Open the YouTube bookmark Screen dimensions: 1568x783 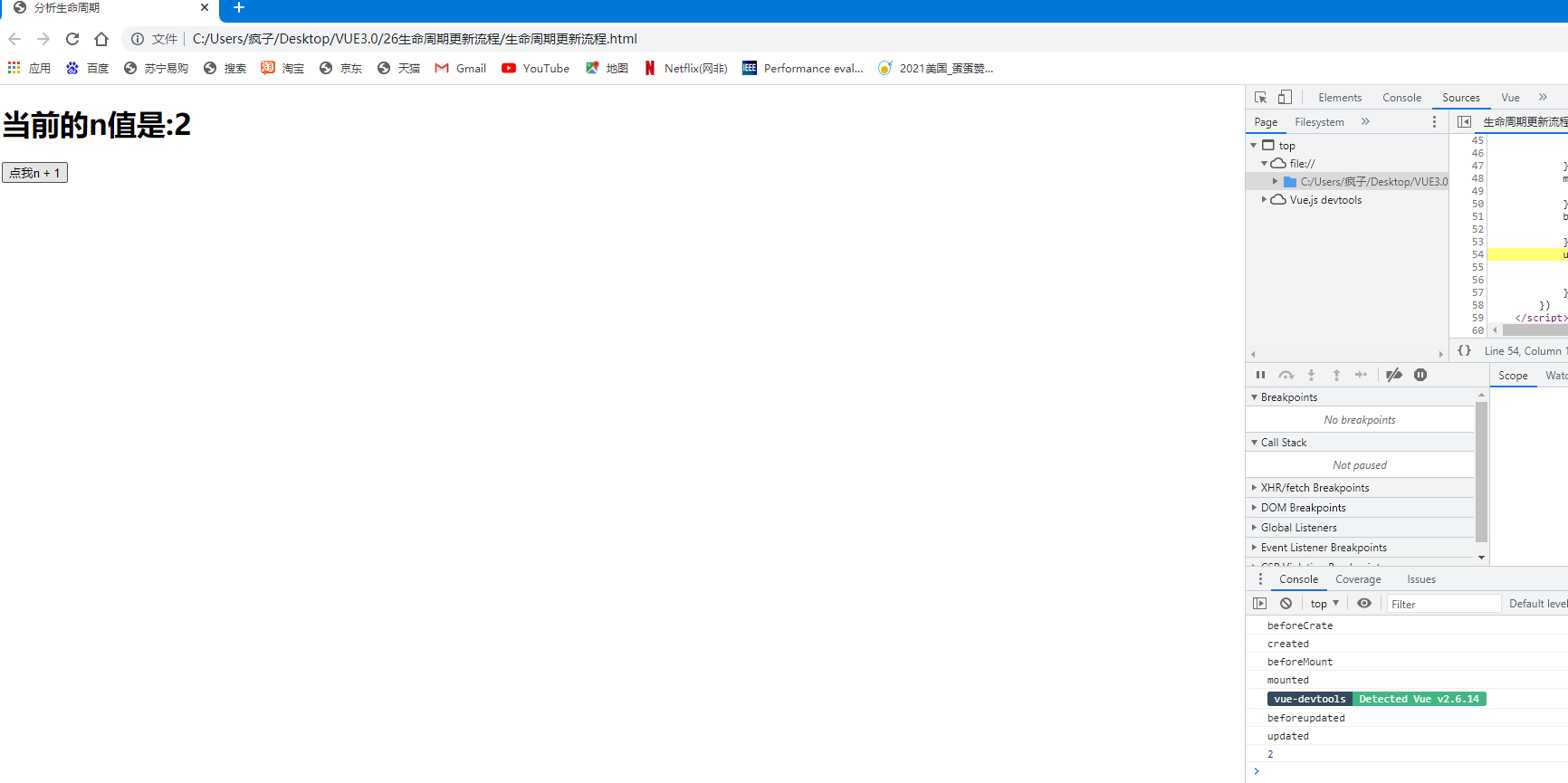pos(536,68)
